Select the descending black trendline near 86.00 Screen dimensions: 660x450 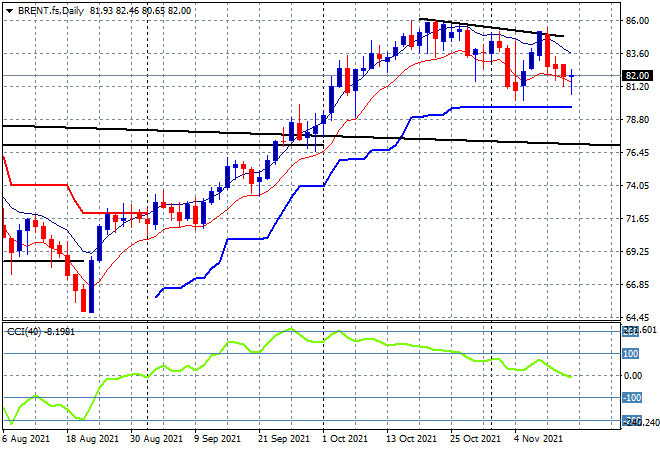[x=491, y=27]
